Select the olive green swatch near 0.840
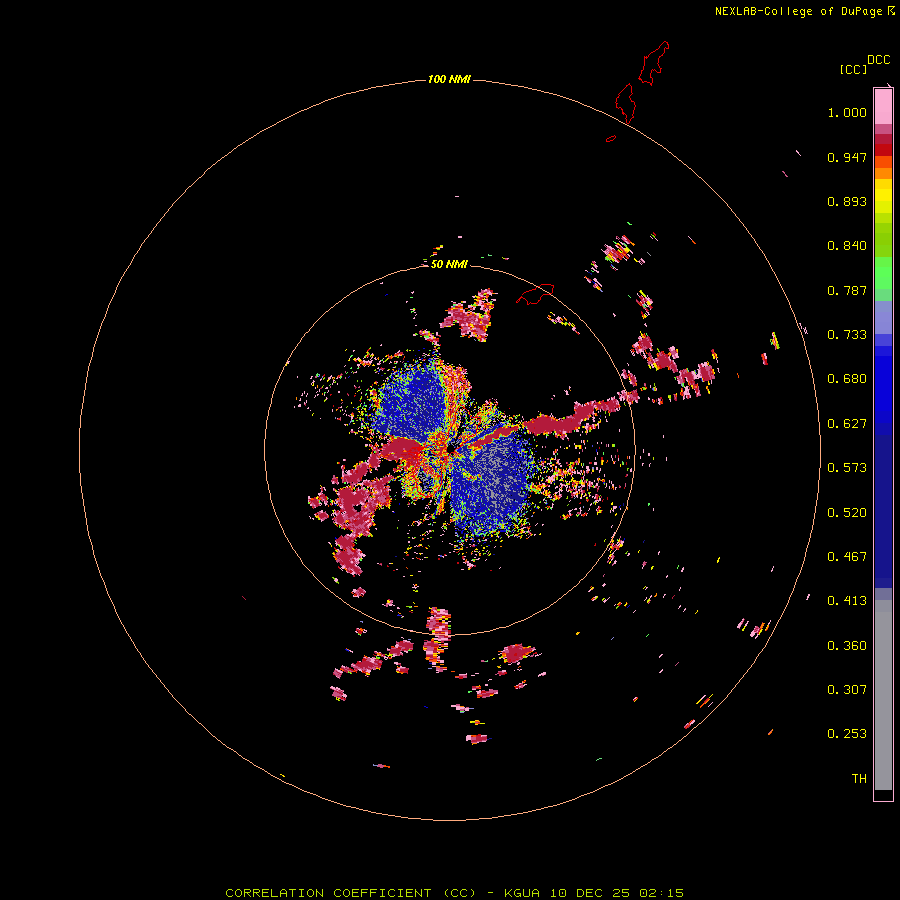The height and width of the screenshot is (900, 900). [x=883, y=239]
